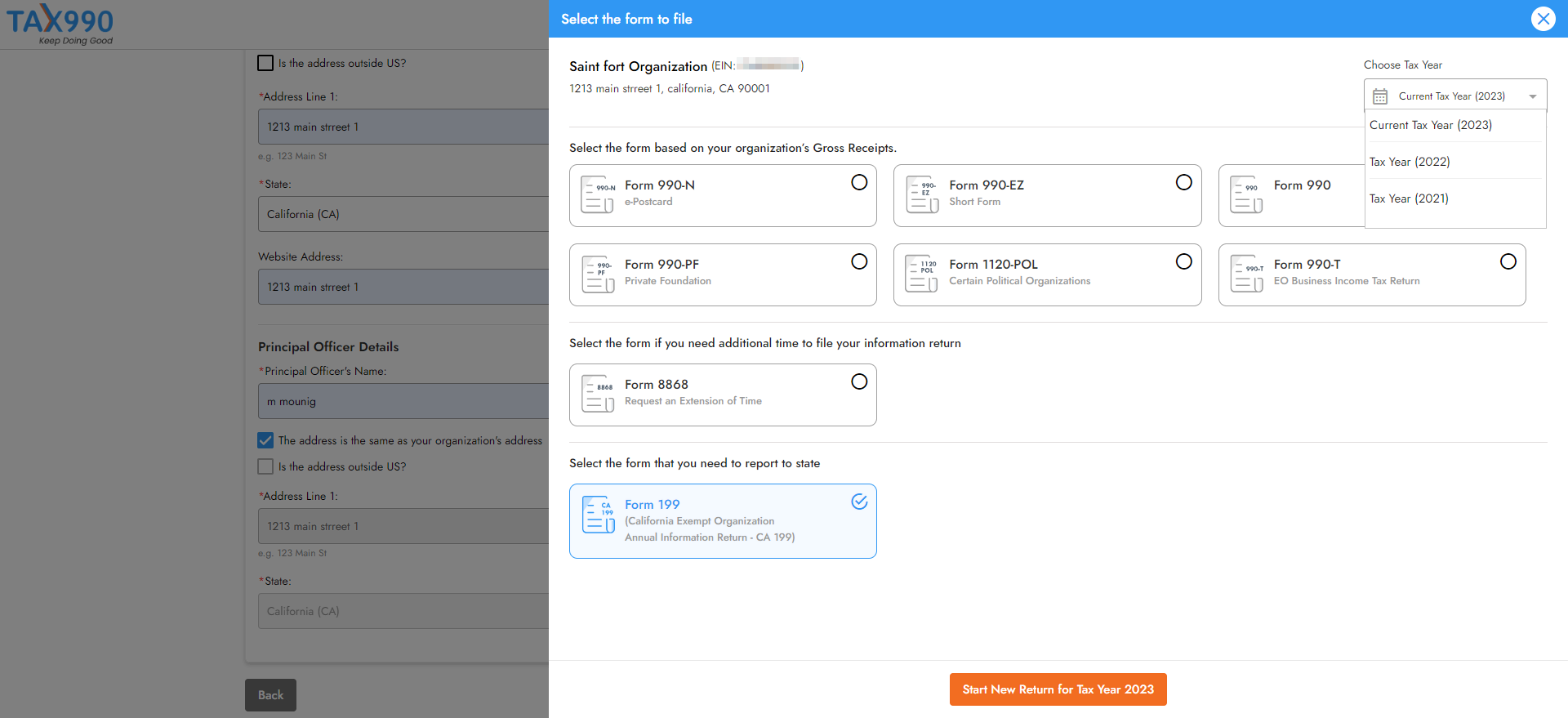The width and height of the screenshot is (1568, 718).
Task: Click the Form 1120-POL document icon
Action: pyautogui.click(x=922, y=274)
